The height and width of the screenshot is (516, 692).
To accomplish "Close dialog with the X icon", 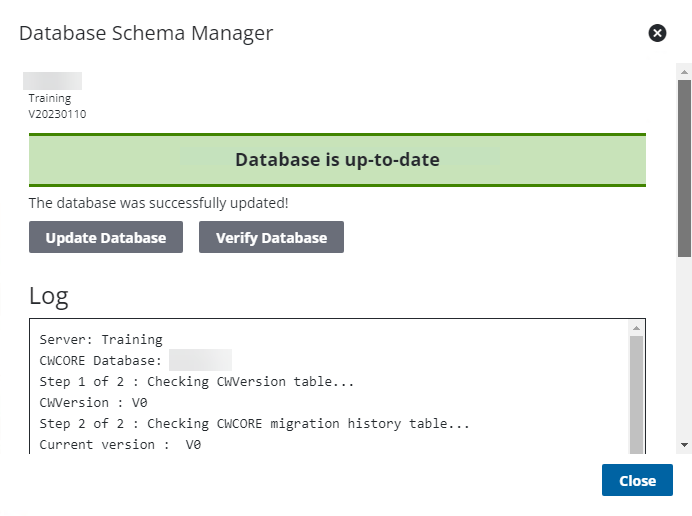I will [657, 33].
